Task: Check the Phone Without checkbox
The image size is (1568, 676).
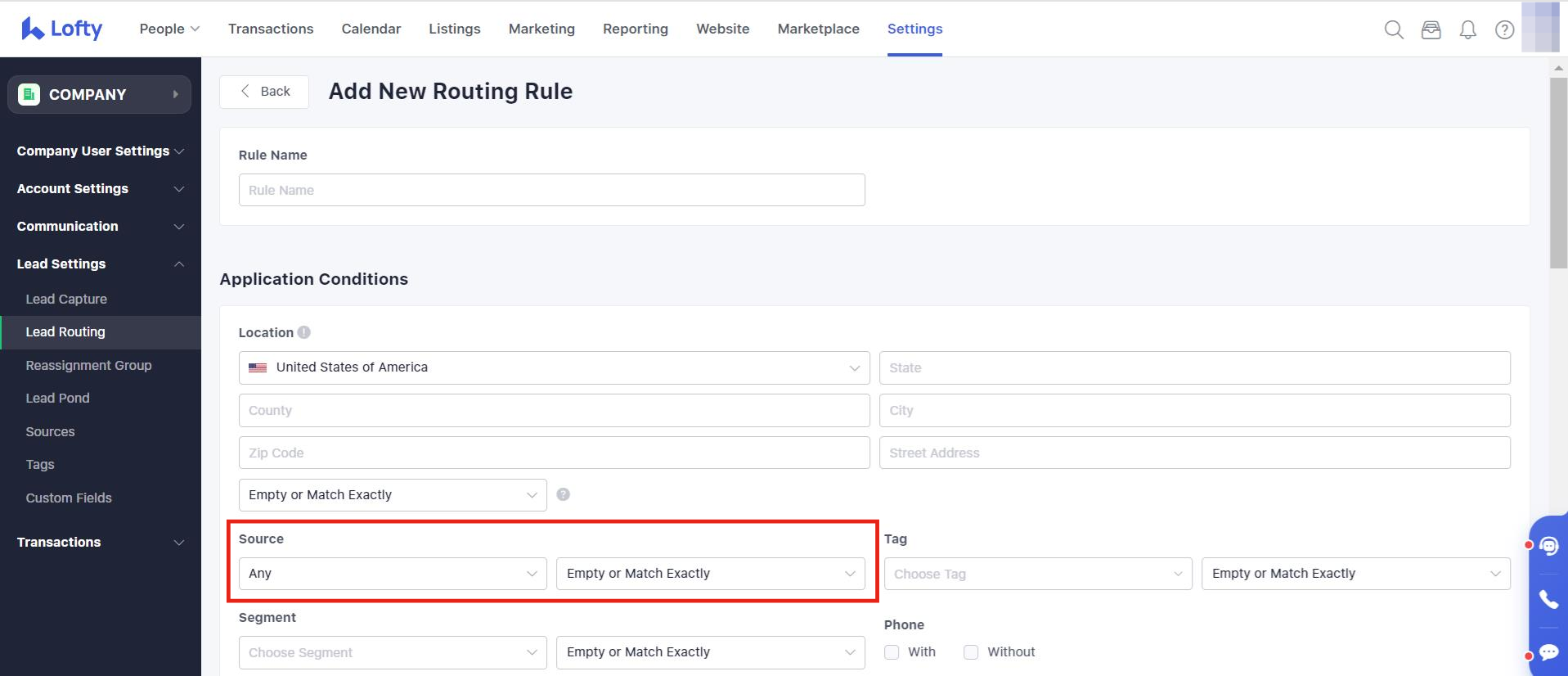Action: 971,652
